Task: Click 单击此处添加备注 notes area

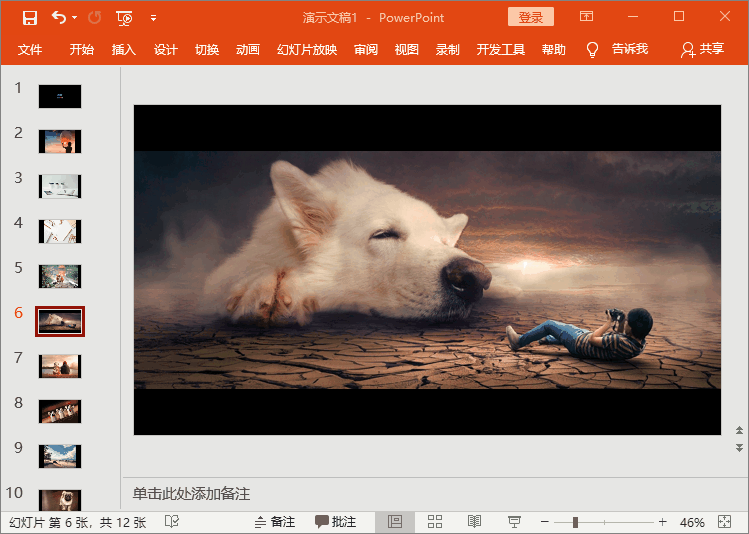Action: click(x=191, y=494)
